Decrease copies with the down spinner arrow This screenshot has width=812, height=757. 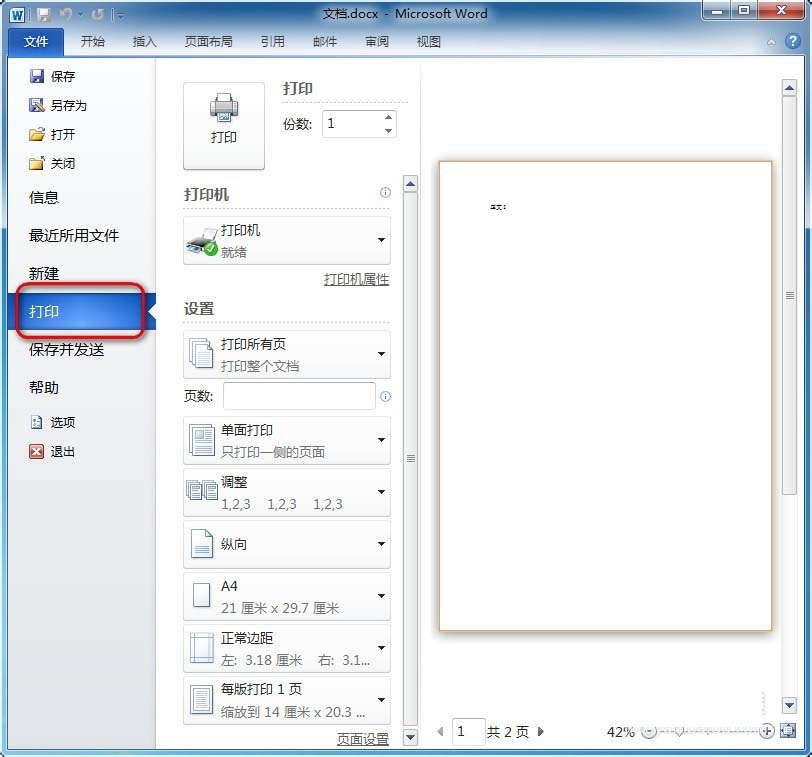[x=389, y=130]
